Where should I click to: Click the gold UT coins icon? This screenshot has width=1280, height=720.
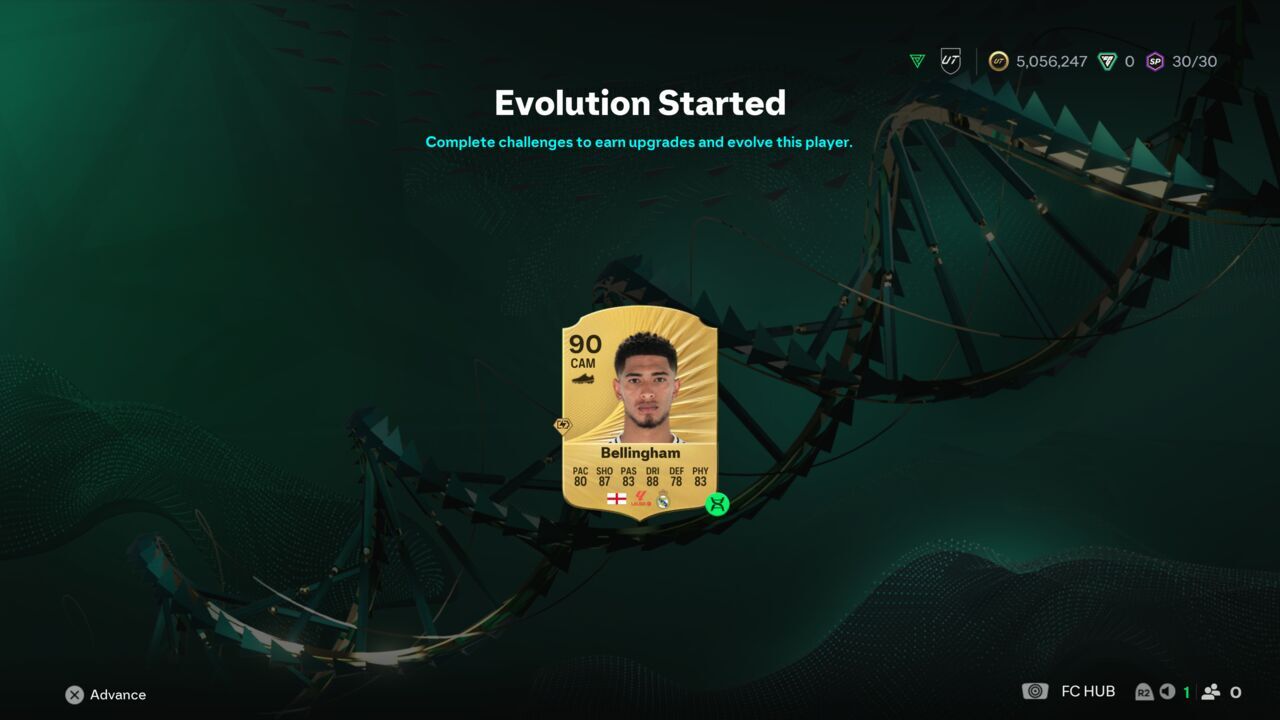998,61
